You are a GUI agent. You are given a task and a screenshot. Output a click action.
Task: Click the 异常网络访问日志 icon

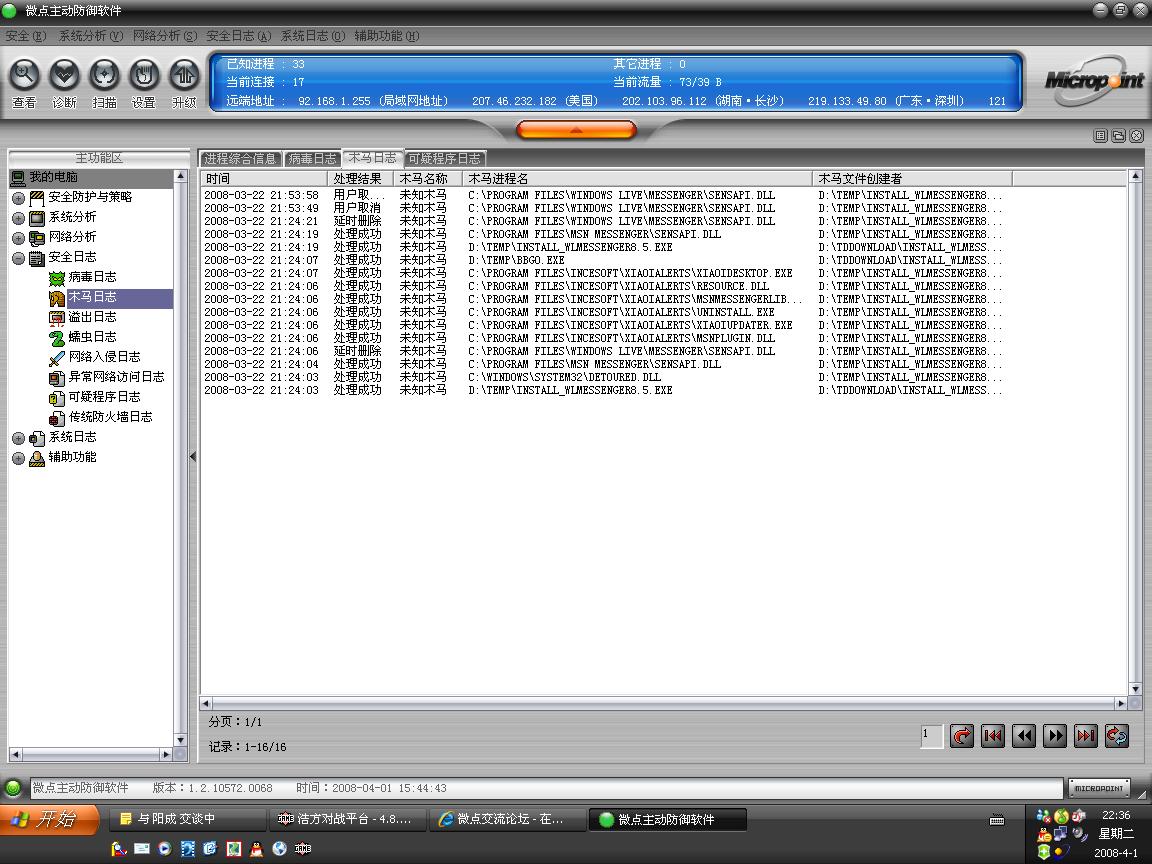(57, 378)
